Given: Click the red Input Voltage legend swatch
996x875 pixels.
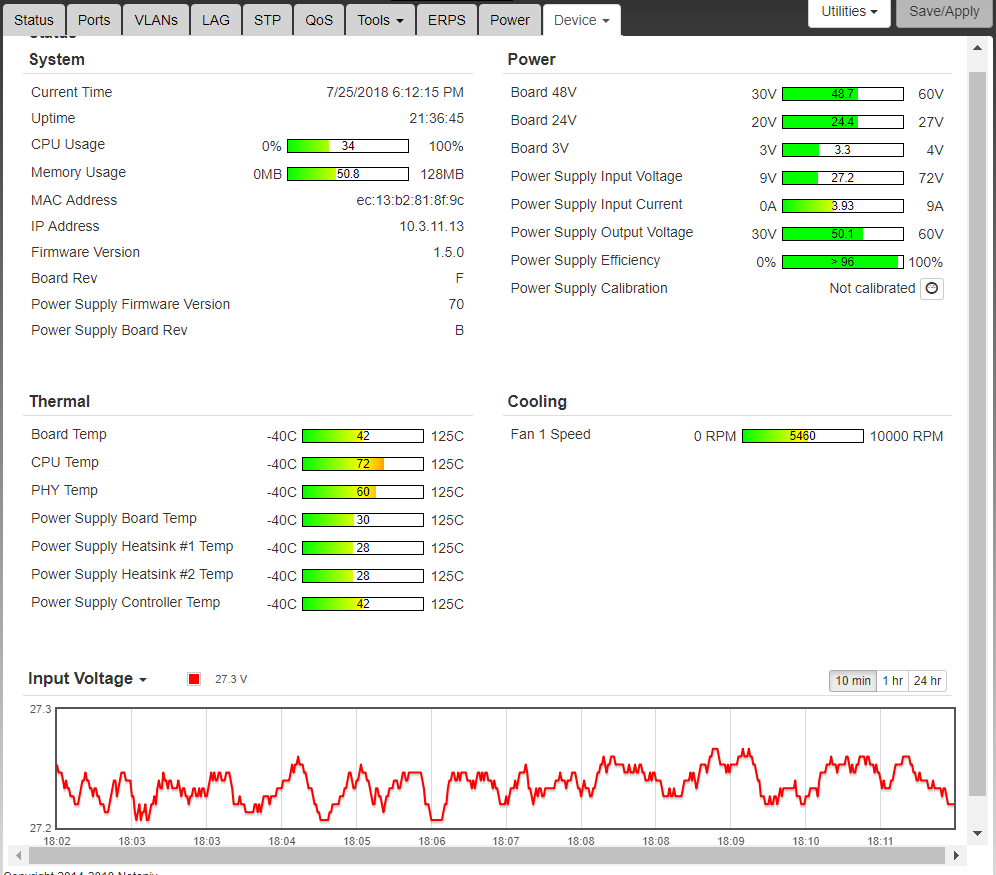Looking at the screenshot, I should 194,679.
